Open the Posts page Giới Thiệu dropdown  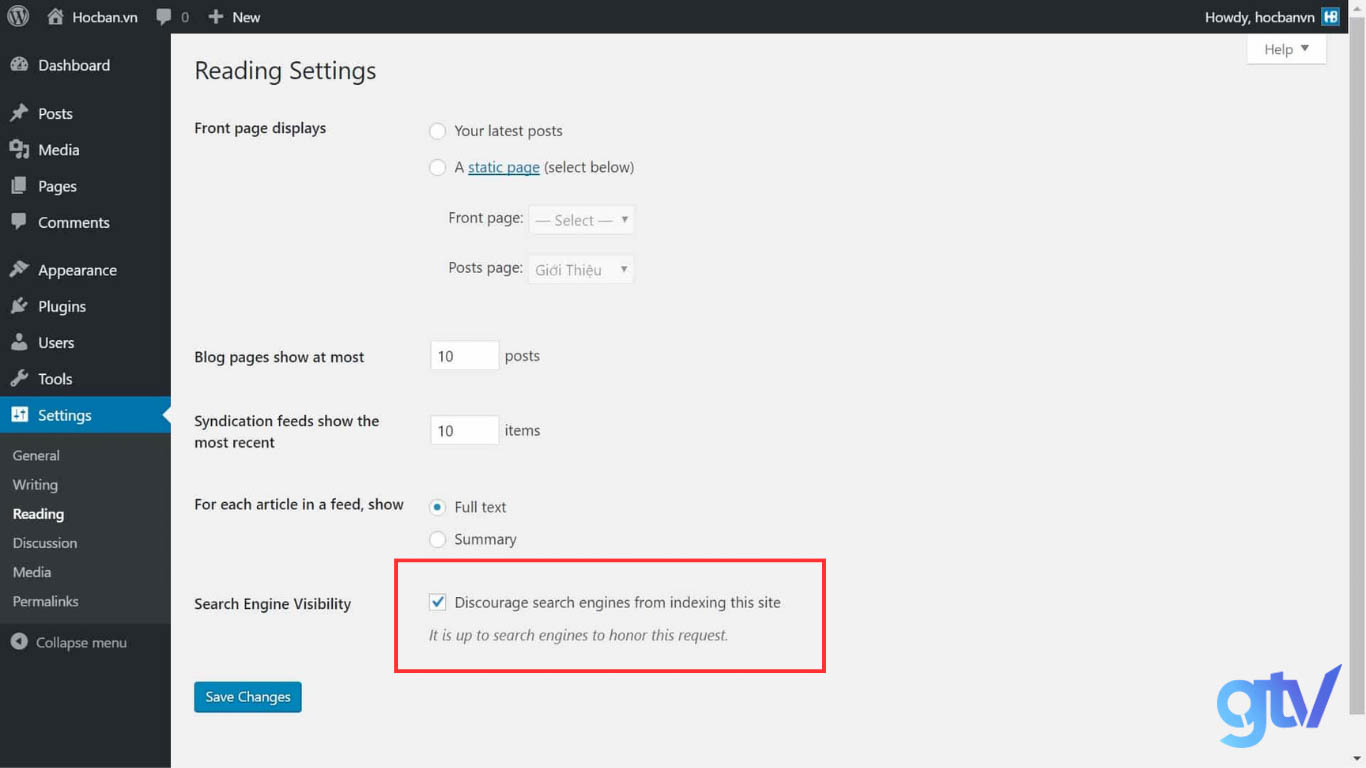[x=580, y=268]
